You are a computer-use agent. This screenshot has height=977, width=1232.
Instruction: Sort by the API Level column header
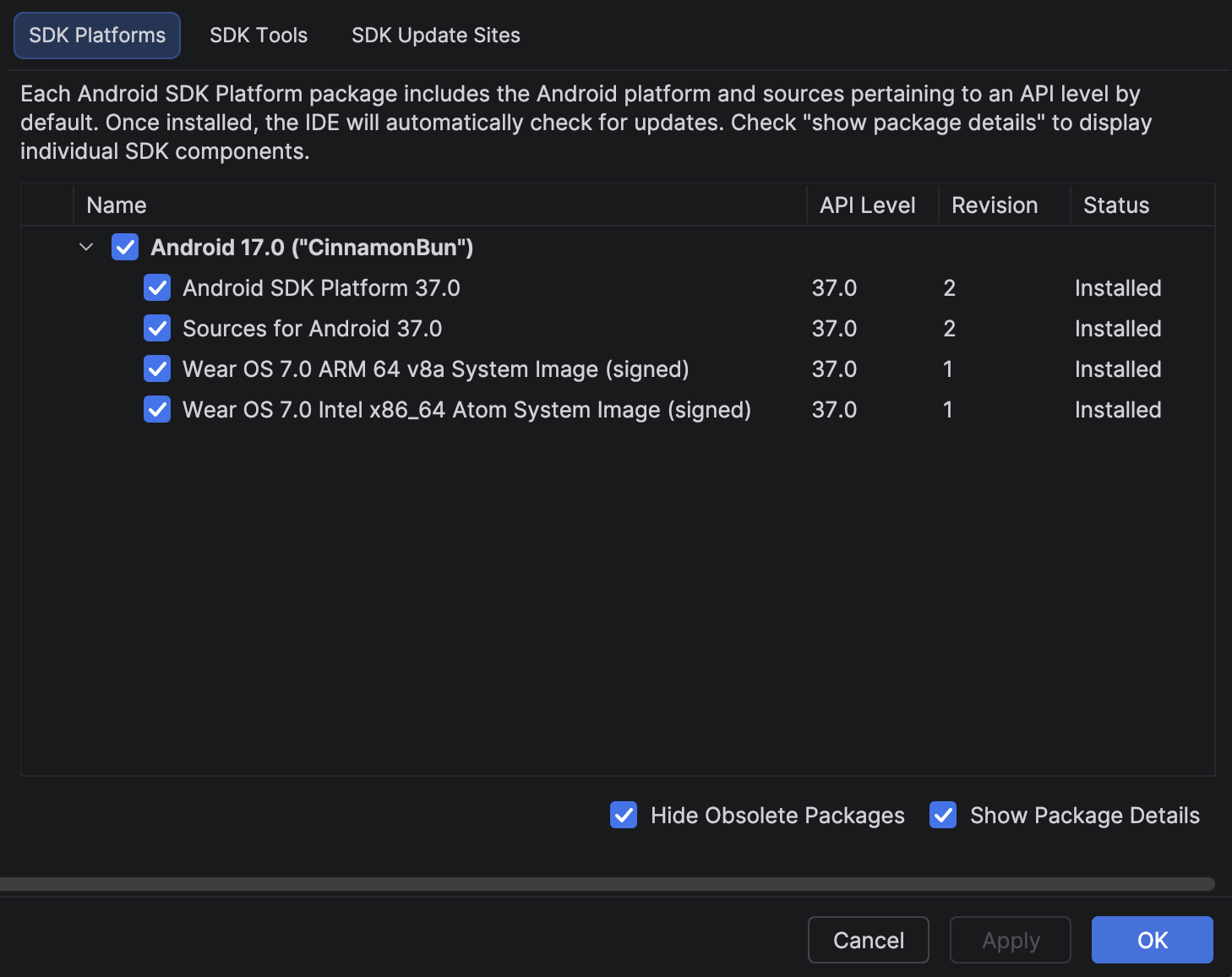coord(873,205)
